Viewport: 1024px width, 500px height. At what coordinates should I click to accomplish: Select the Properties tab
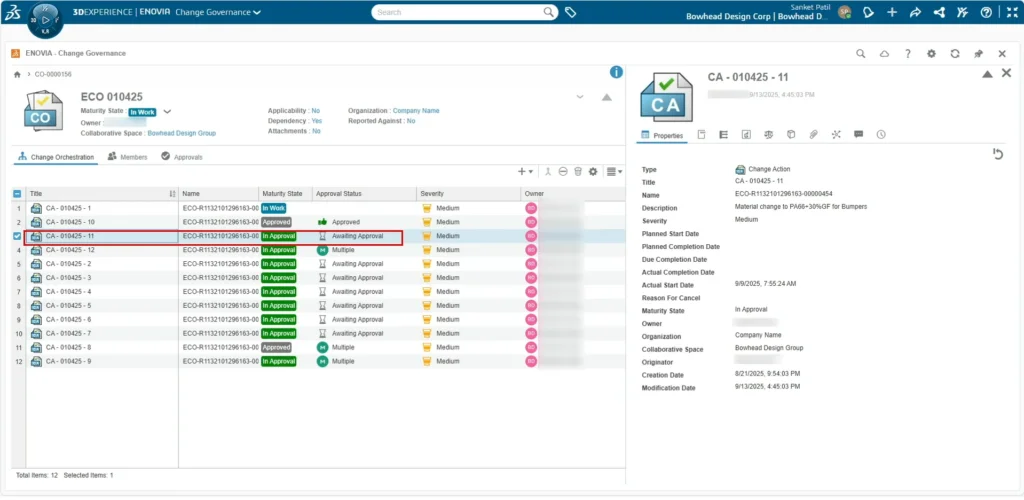(x=662, y=135)
